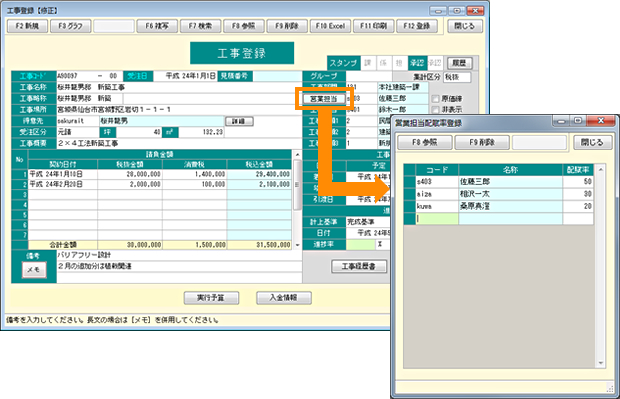
Task: Click the 坪 value field showing 40
Action: (139, 132)
